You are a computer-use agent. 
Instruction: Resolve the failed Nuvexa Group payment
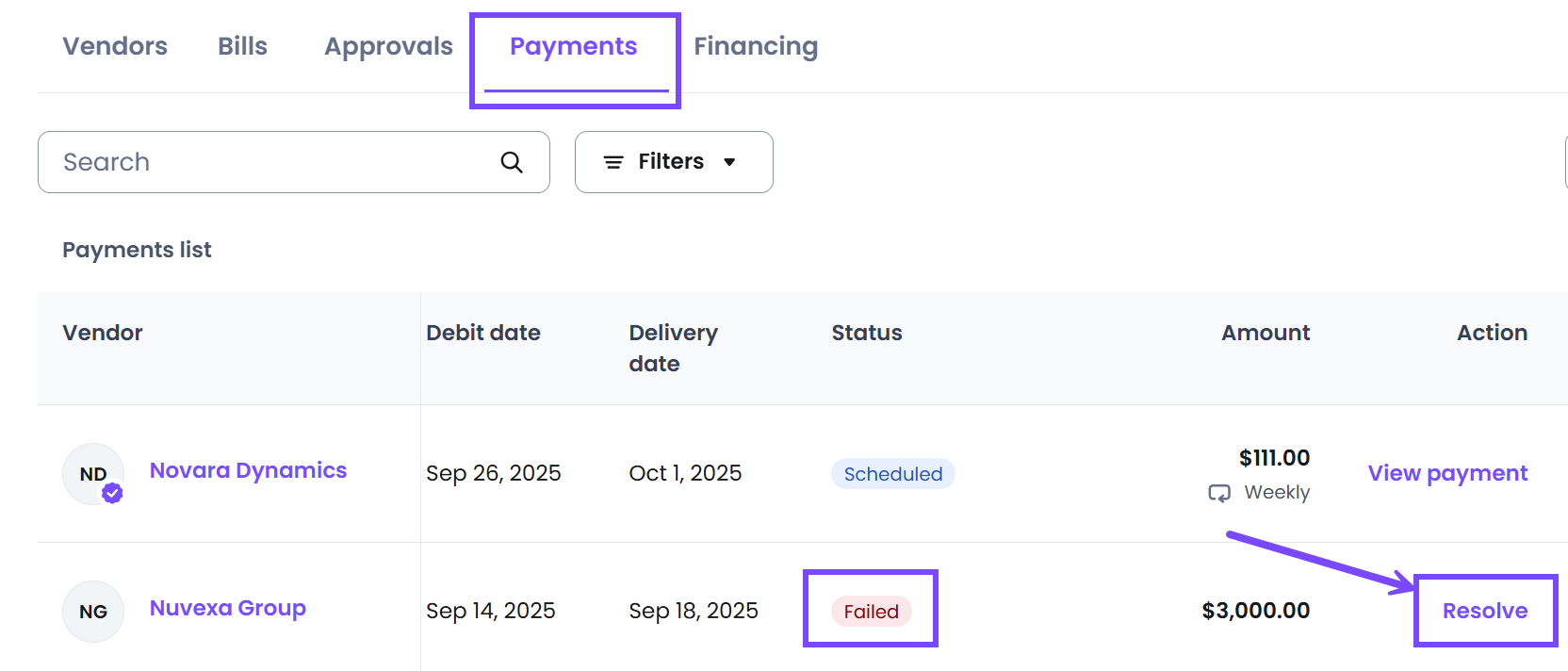point(1484,611)
